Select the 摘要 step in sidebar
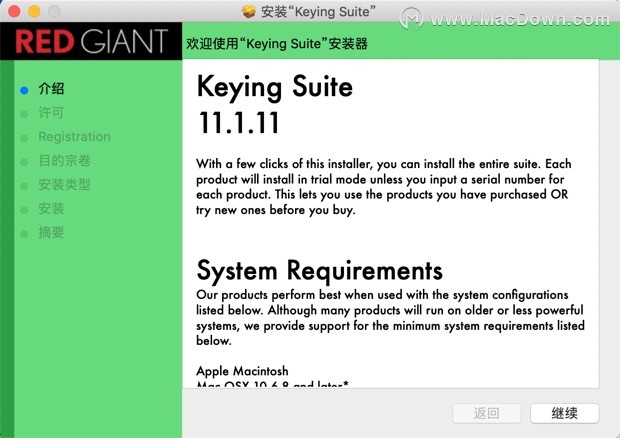Image resolution: width=620 pixels, height=438 pixels. pos(51,232)
